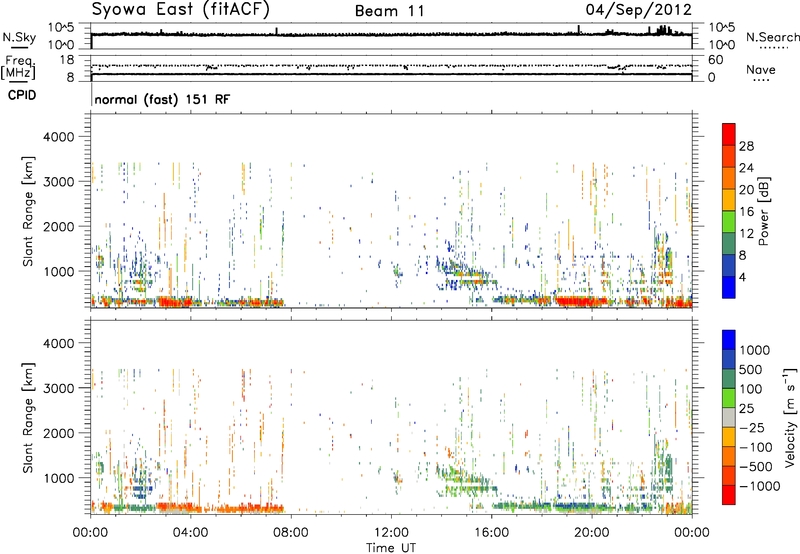Click the blue top segment of Velocity colorbar

[729, 340]
